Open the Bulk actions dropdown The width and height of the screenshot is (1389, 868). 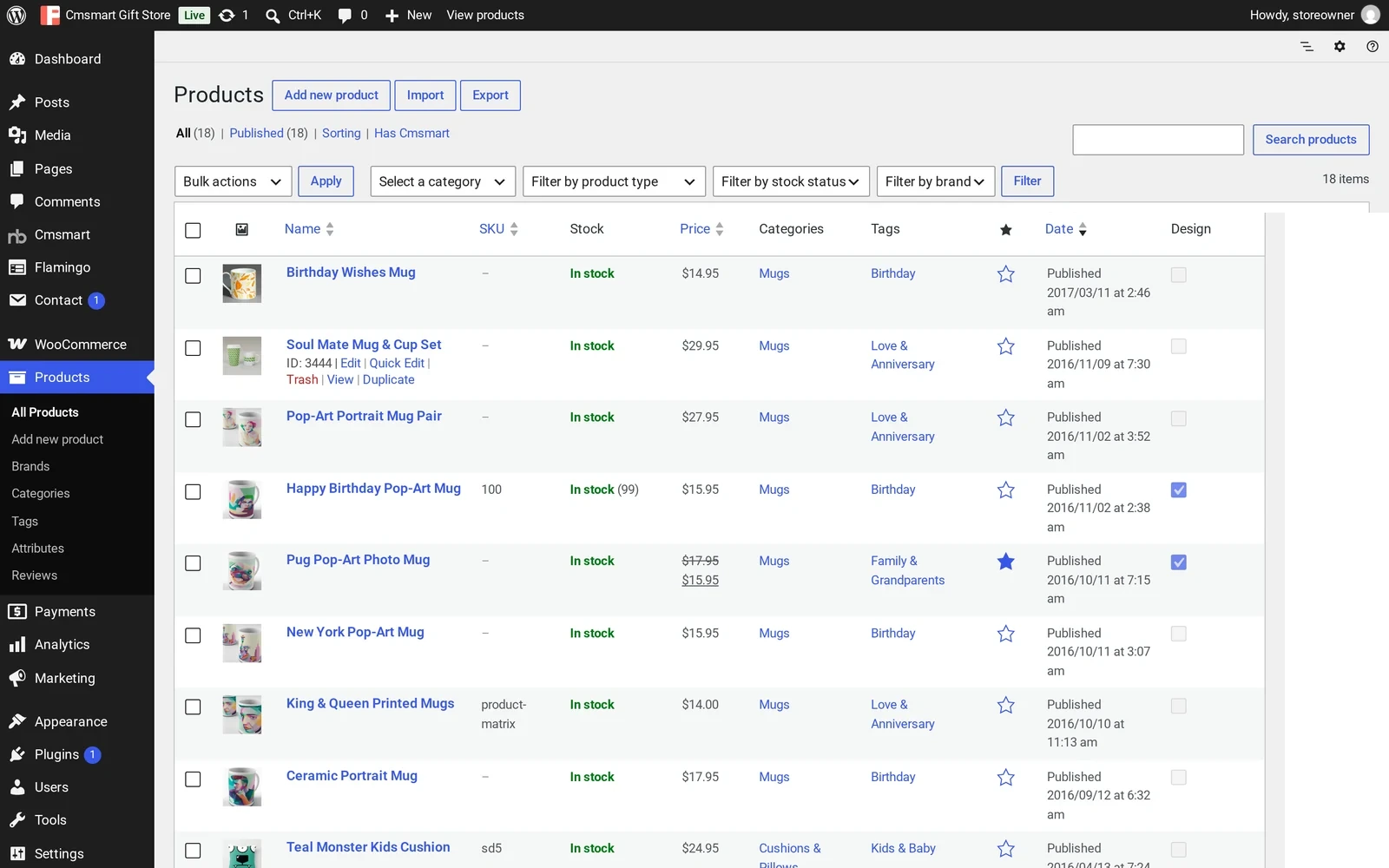click(233, 181)
